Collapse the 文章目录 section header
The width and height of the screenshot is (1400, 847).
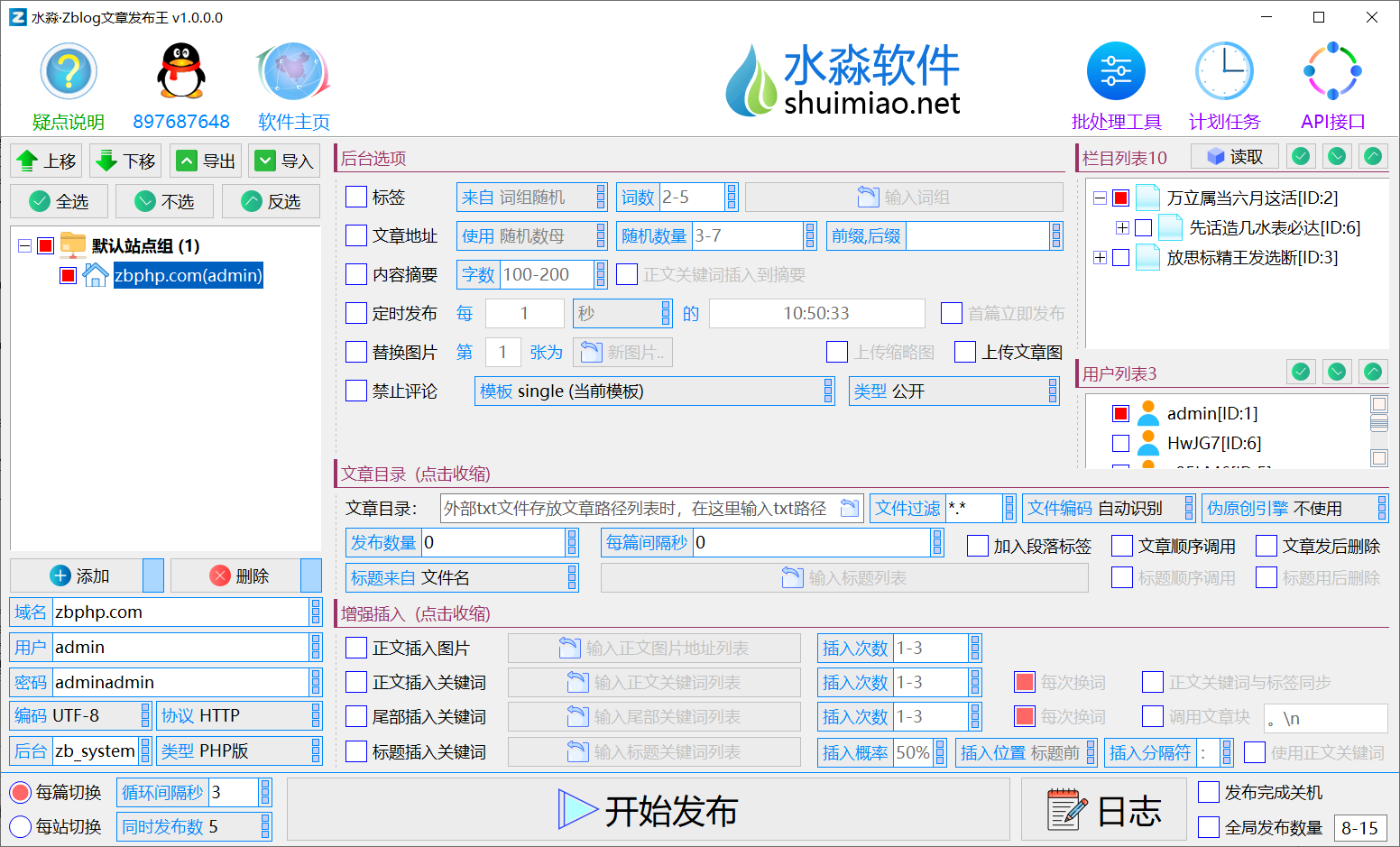click(416, 474)
